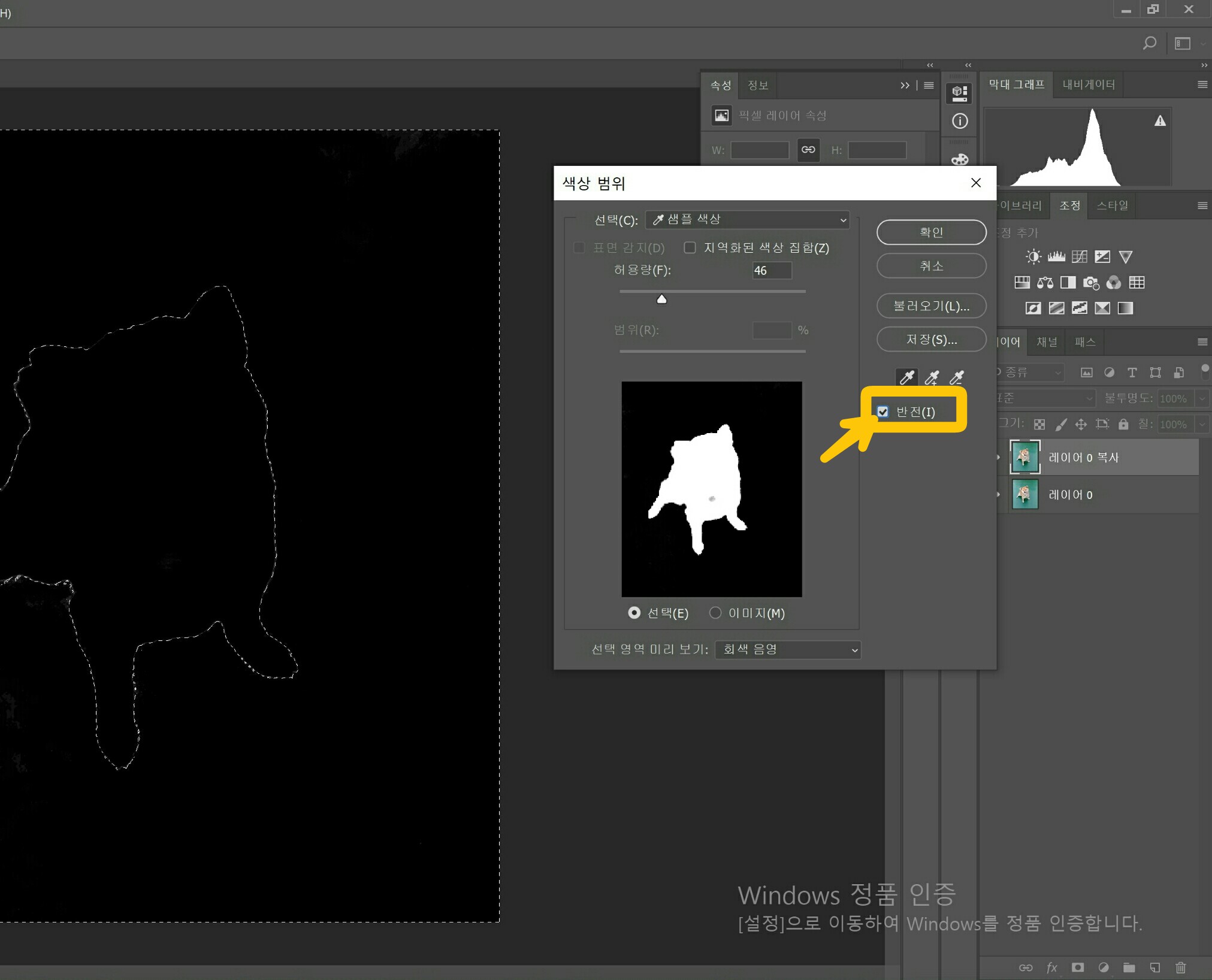1212x980 pixels.
Task: Click the Levels adjustment icon
Action: point(1056,257)
